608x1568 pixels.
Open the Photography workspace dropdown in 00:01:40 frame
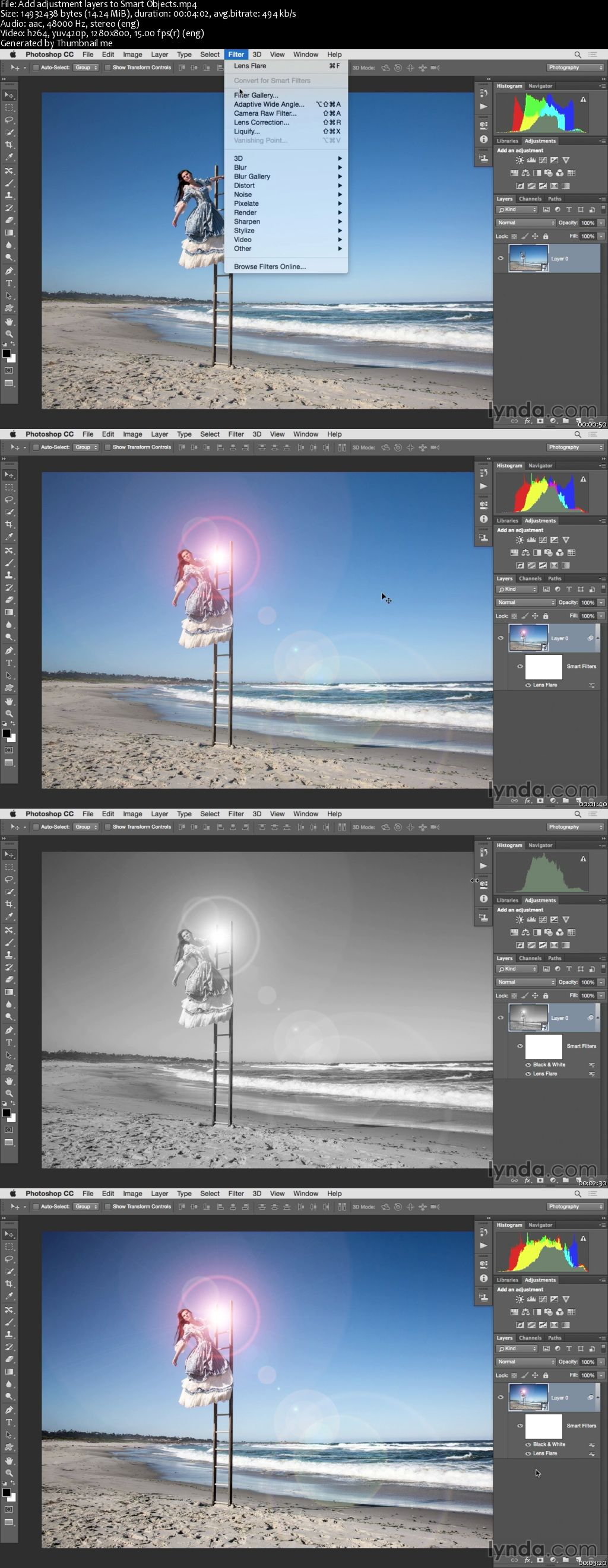point(575,447)
